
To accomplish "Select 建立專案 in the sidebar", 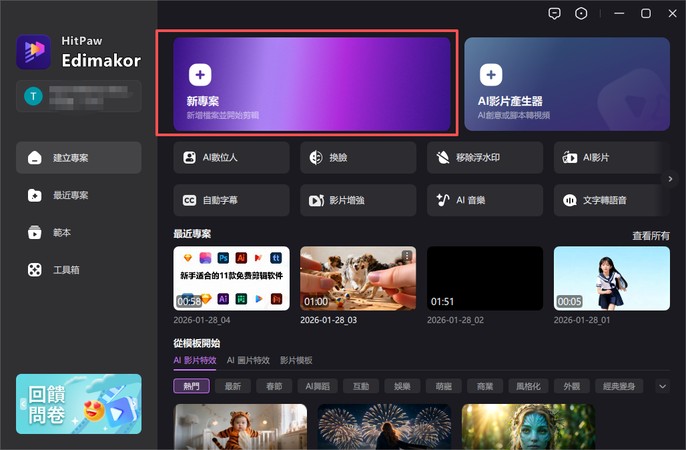I will (x=79, y=157).
